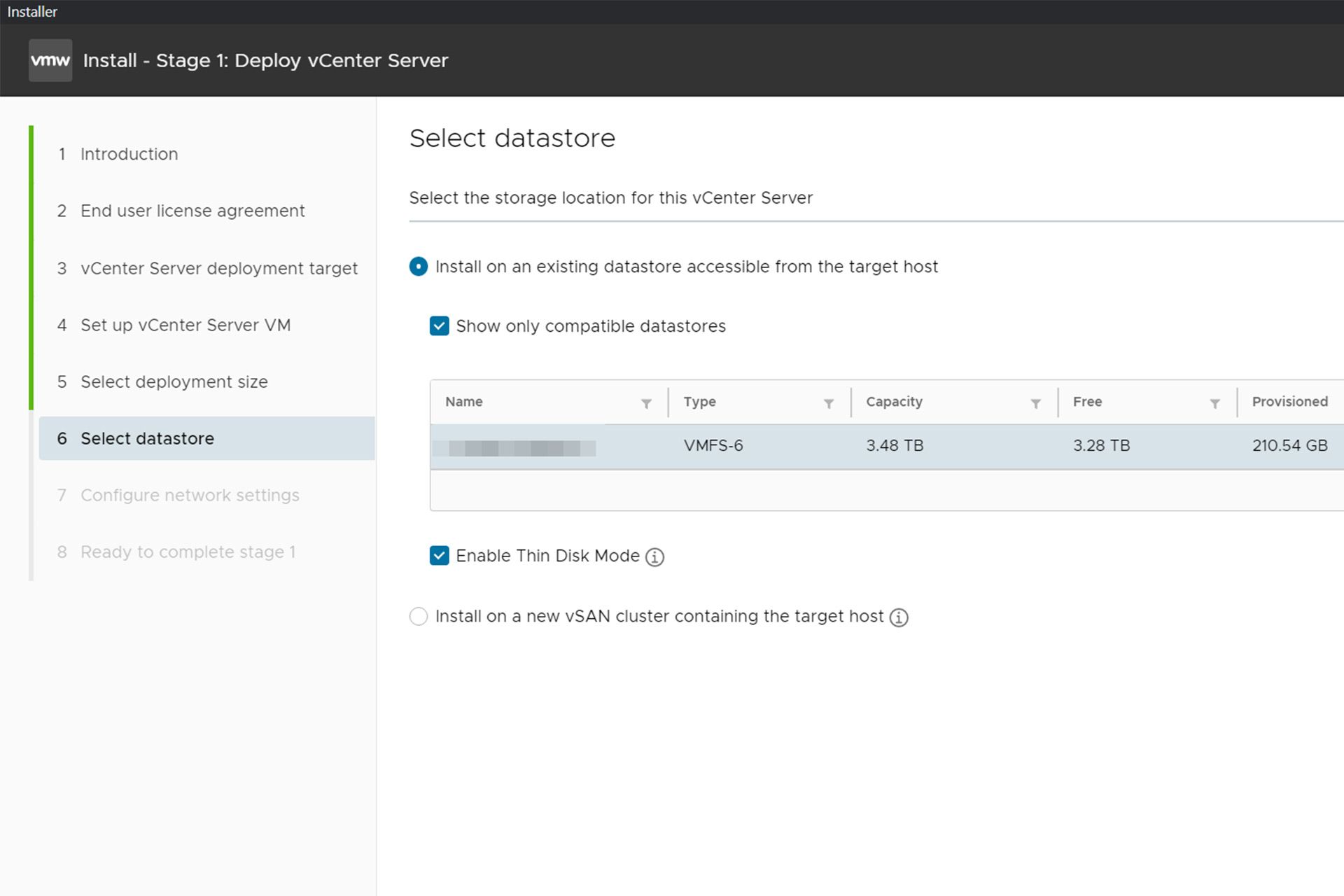Click 'Install - Stage 1: Deploy vCenter Server' title
This screenshot has width=1344, height=896.
coord(265,61)
